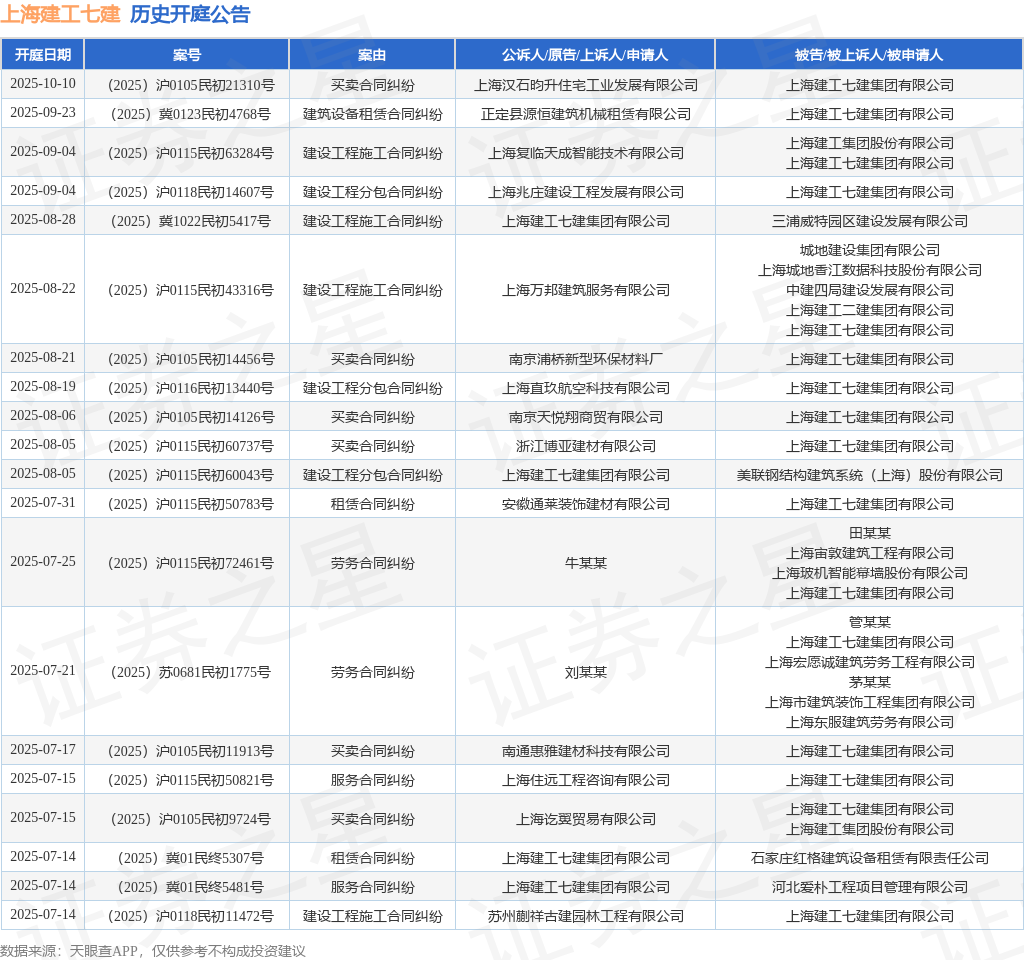Click defendant 城地建设集团有限公司
This screenshot has height=960, width=1024.
tap(869, 250)
